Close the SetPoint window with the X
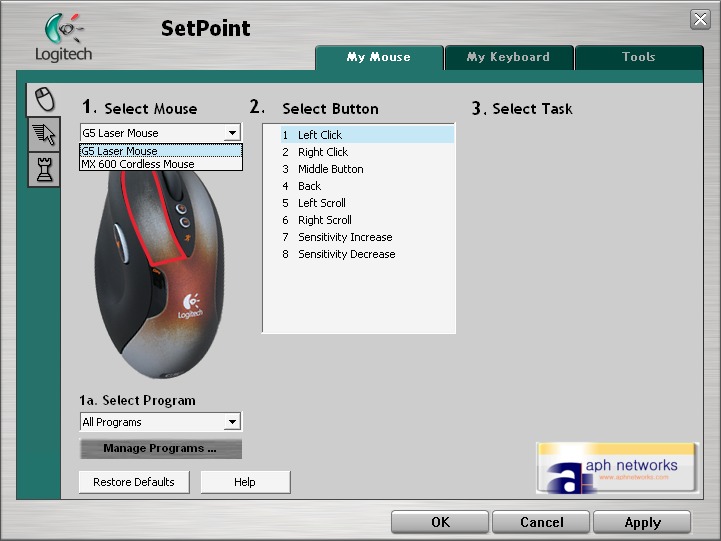Screen dimensions: 721x541 (x=700, y=20)
